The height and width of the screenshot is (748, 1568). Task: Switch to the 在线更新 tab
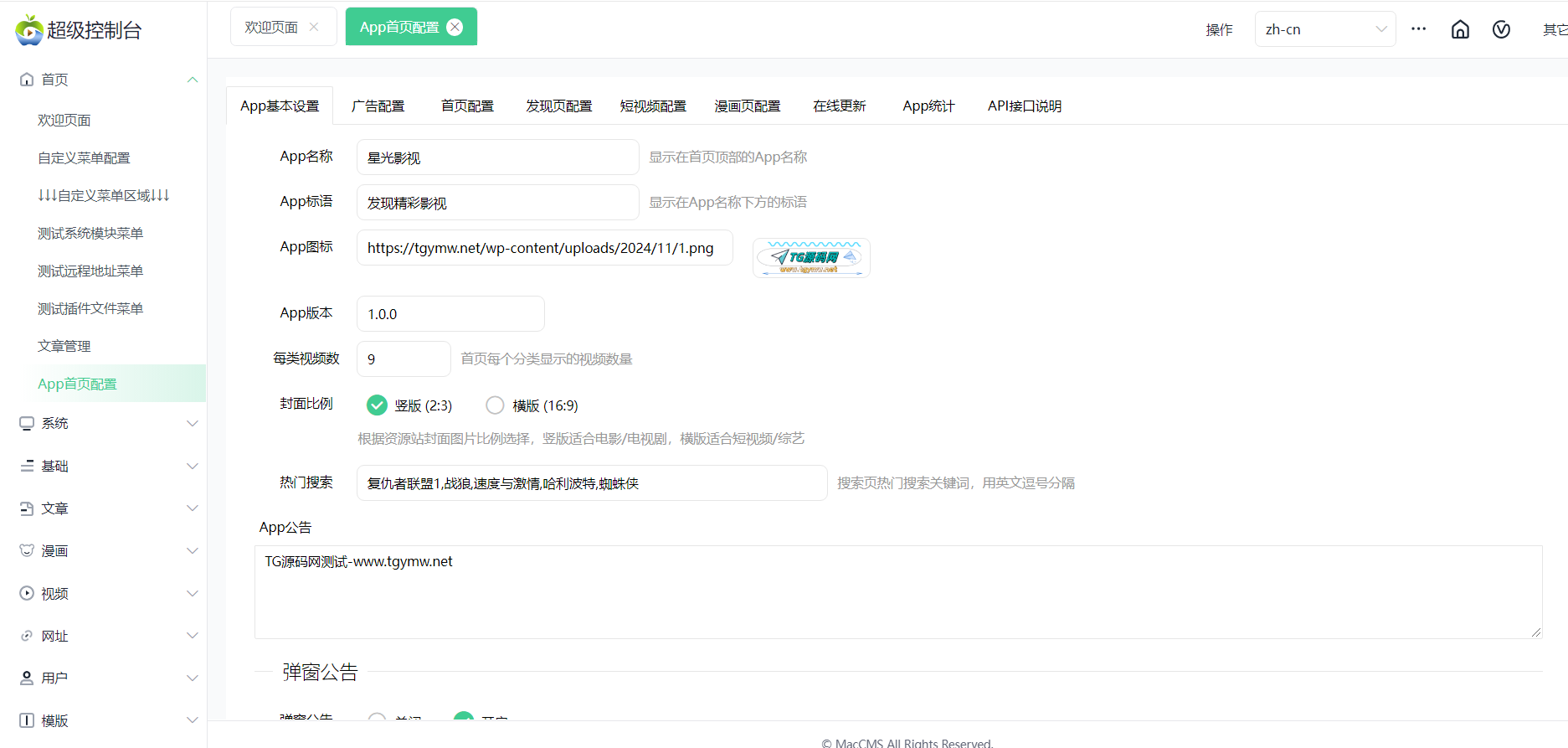tap(839, 106)
